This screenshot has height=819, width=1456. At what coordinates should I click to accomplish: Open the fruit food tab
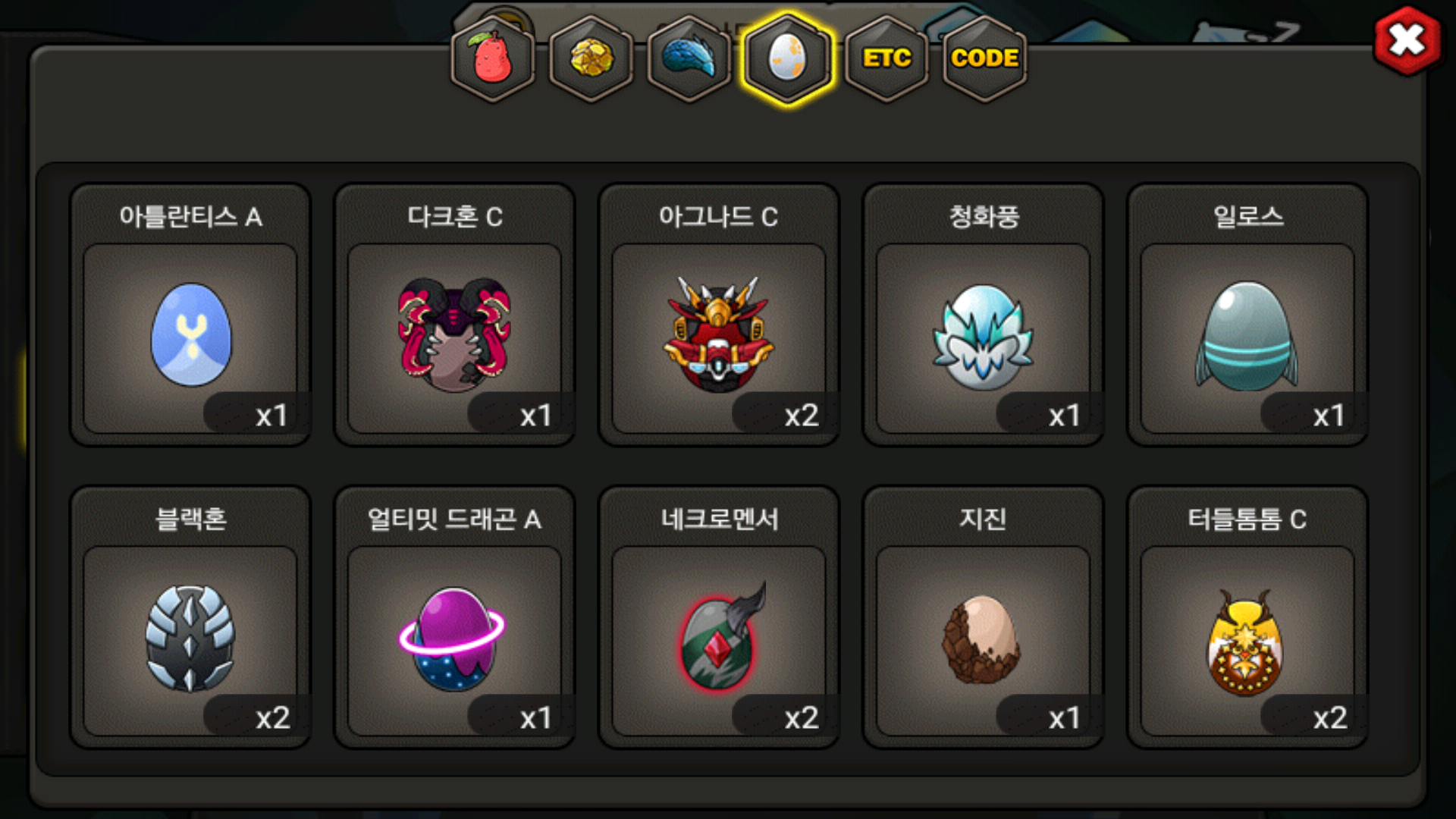click(493, 58)
